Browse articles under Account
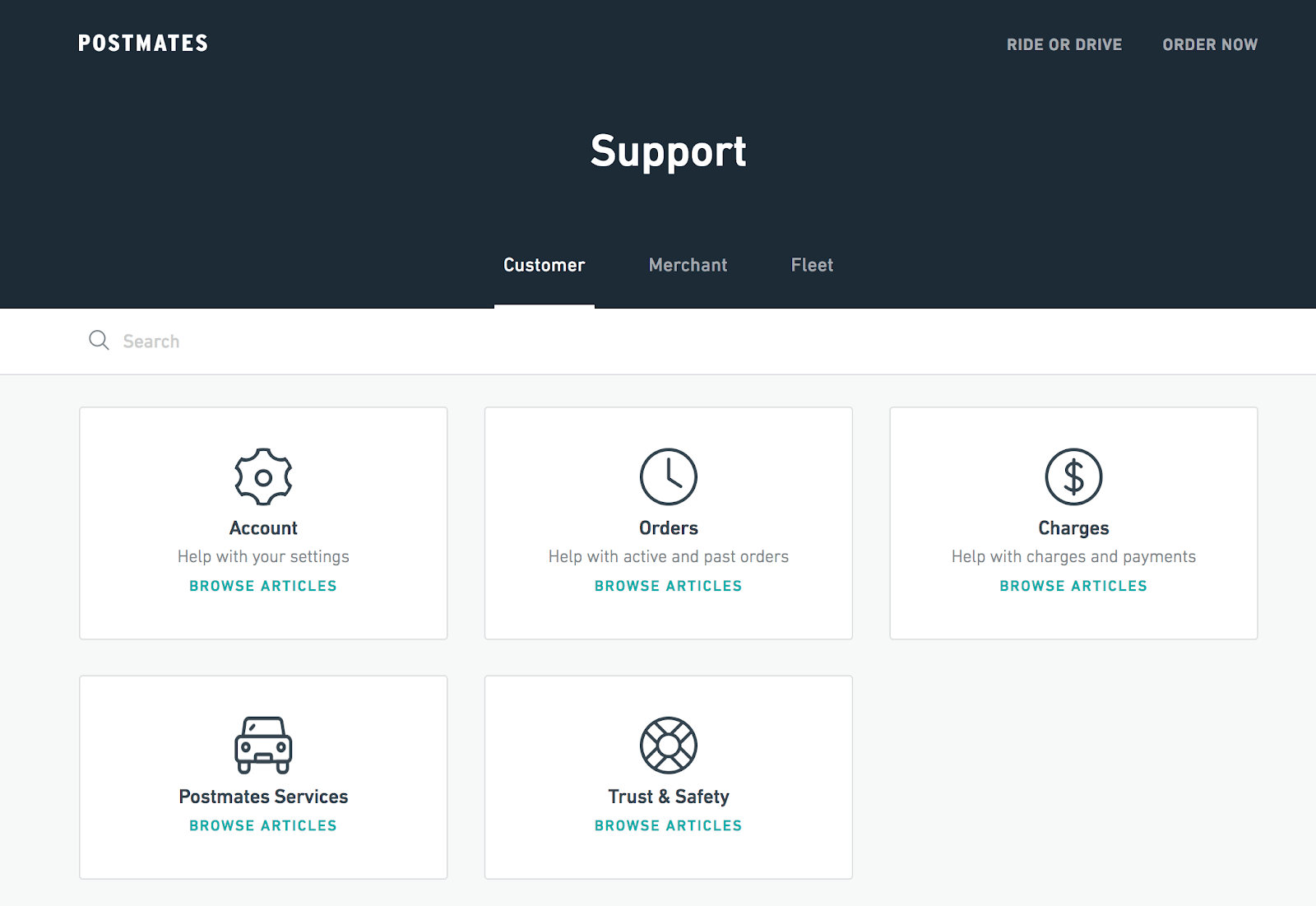1316x906 pixels. coord(263,586)
